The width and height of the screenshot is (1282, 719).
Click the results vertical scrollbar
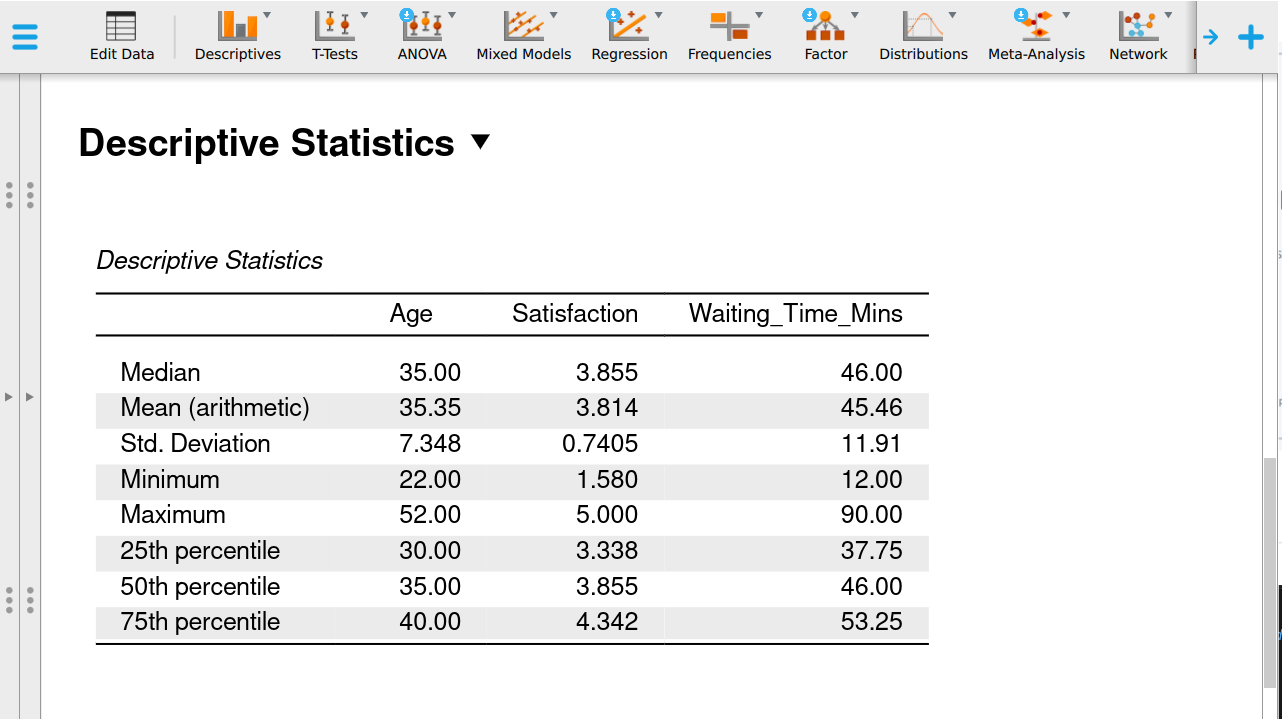[1270, 575]
